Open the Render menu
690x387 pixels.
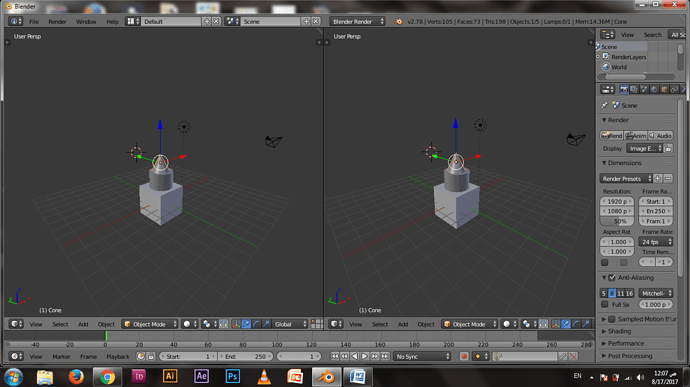(x=57, y=21)
